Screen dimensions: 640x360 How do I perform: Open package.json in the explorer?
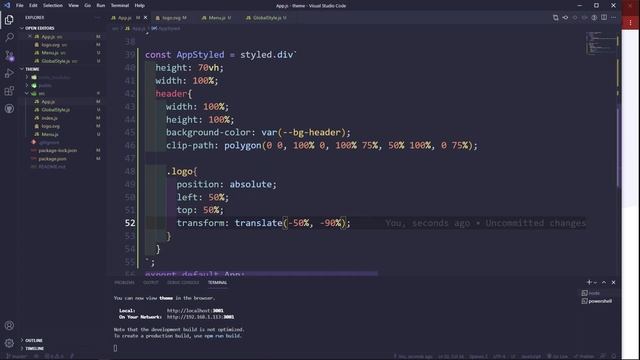coord(52,159)
